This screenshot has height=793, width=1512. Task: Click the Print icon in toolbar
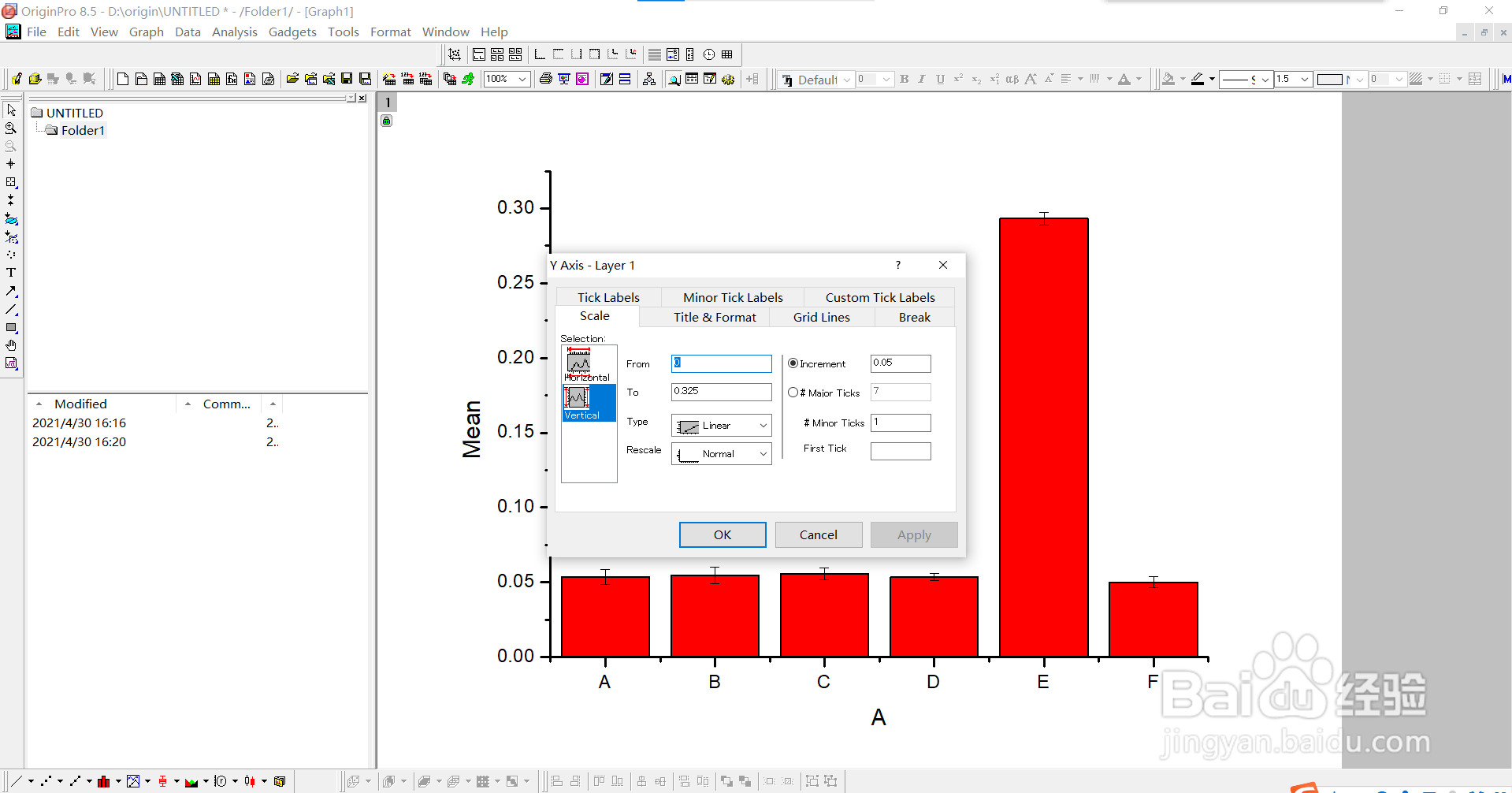[545, 79]
